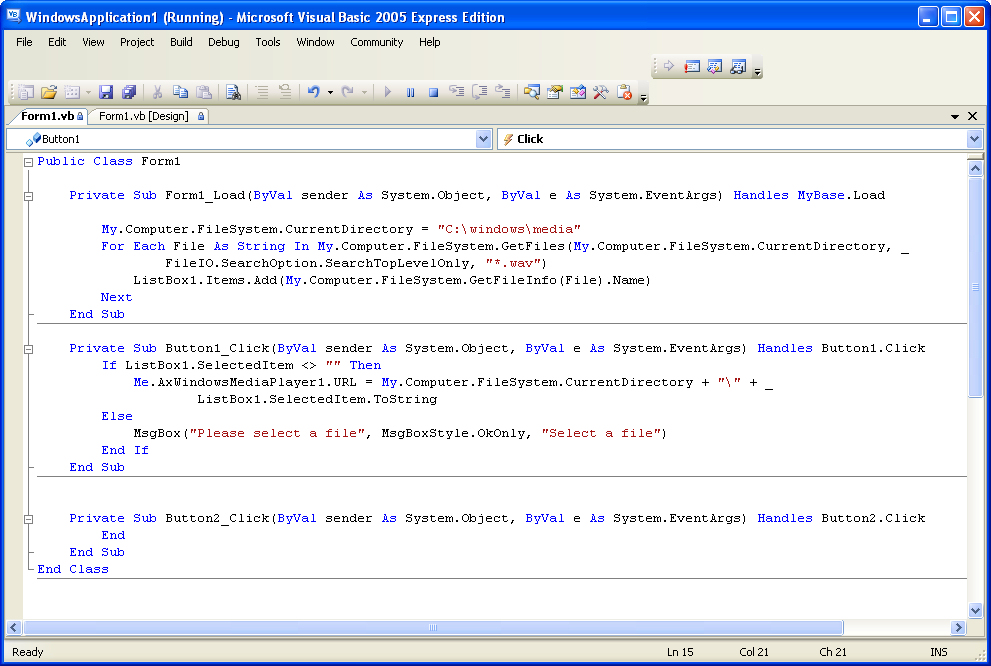Screen dimensions: 991x666
Task: Open the Error List icon
Action: pyautogui.click(x=624, y=92)
